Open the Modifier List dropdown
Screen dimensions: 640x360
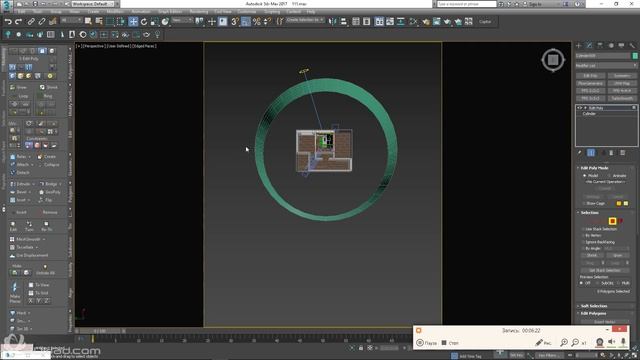(x=606, y=65)
